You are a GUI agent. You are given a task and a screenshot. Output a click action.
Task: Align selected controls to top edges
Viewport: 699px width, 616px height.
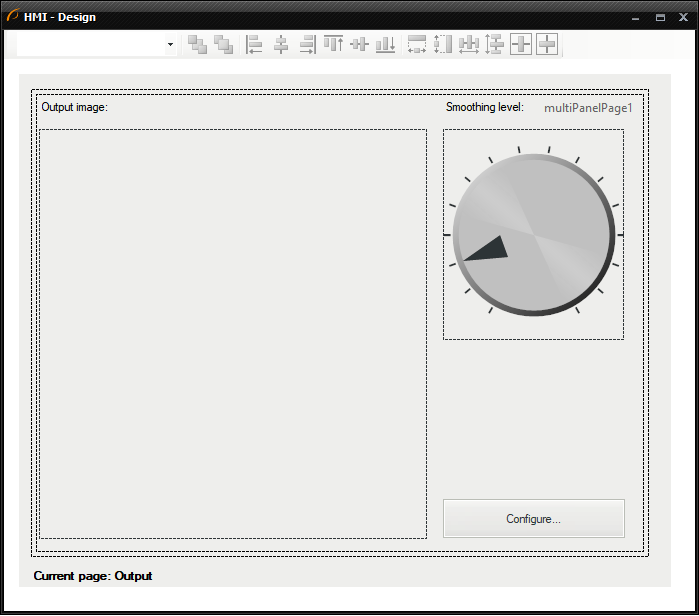coord(333,44)
